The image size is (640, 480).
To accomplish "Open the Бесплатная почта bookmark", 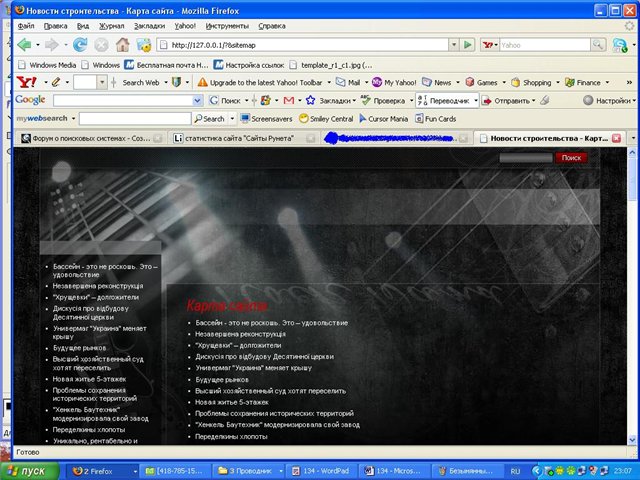I will tap(166, 65).
